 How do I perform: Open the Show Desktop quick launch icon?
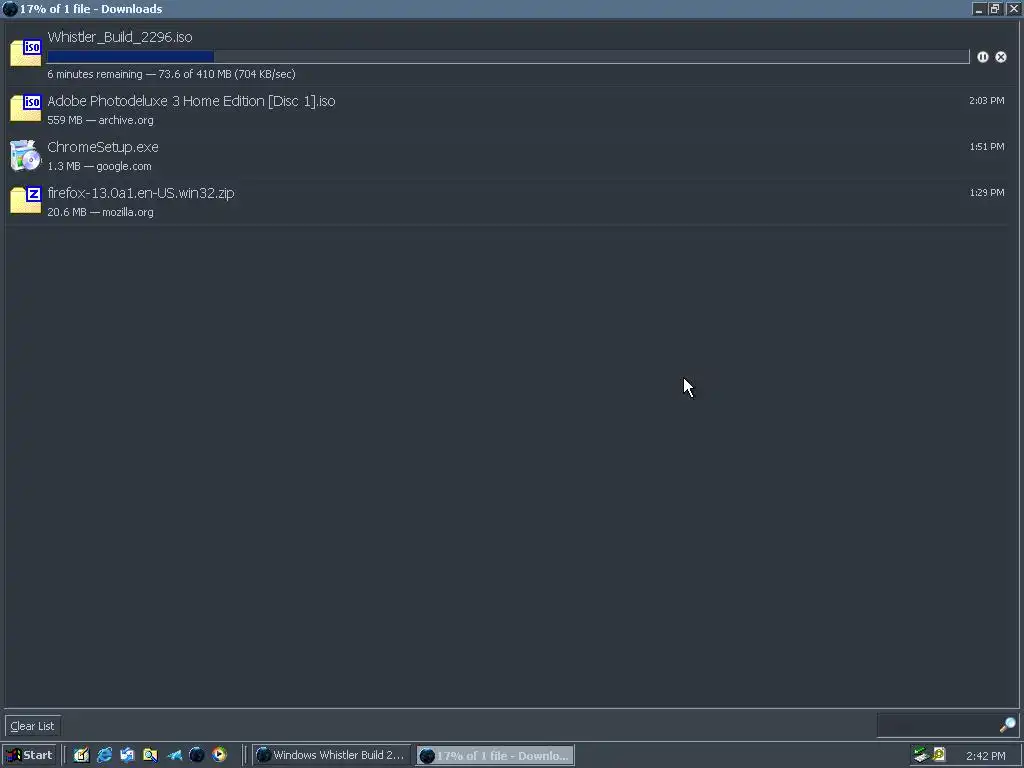[x=82, y=755]
